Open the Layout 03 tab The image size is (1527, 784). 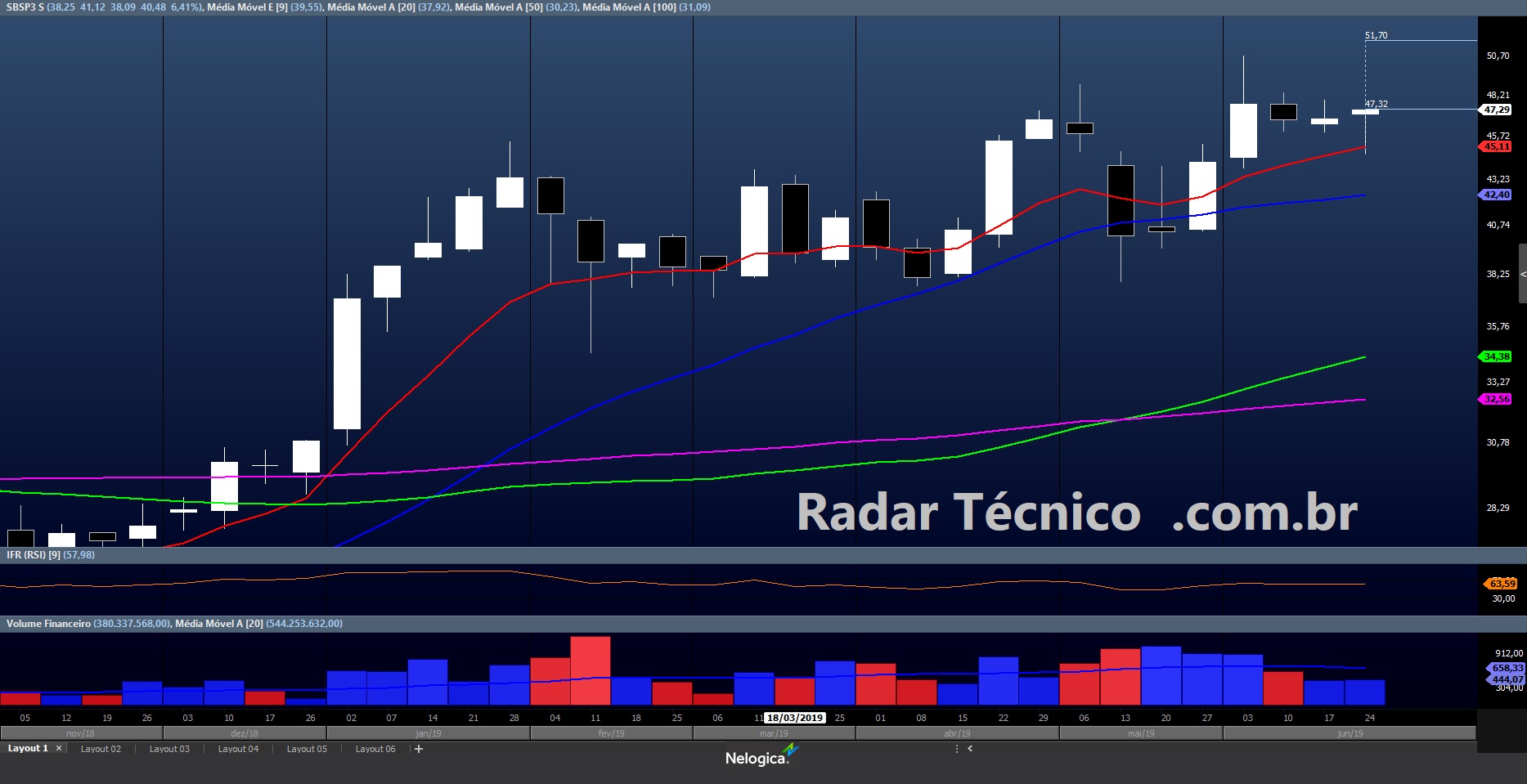coord(169,749)
